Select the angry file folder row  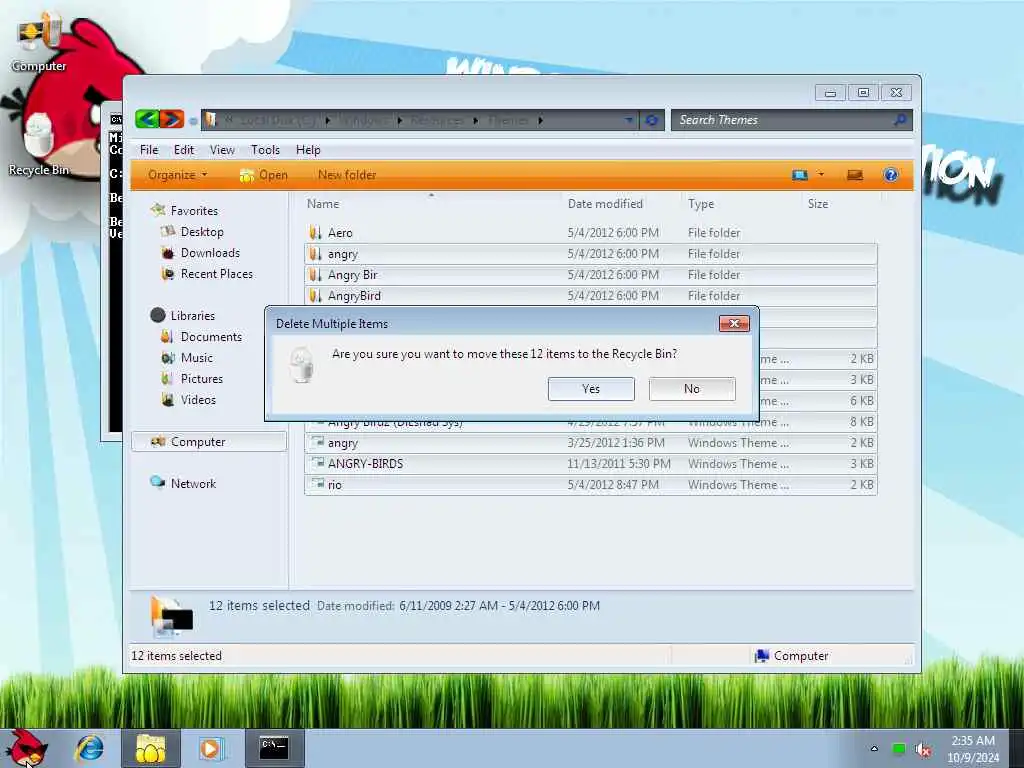[590, 253]
